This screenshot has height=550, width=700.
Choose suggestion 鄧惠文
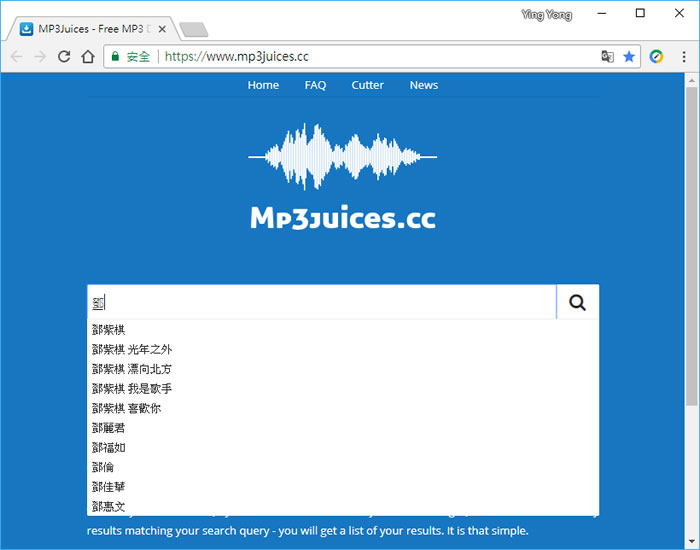343,506
